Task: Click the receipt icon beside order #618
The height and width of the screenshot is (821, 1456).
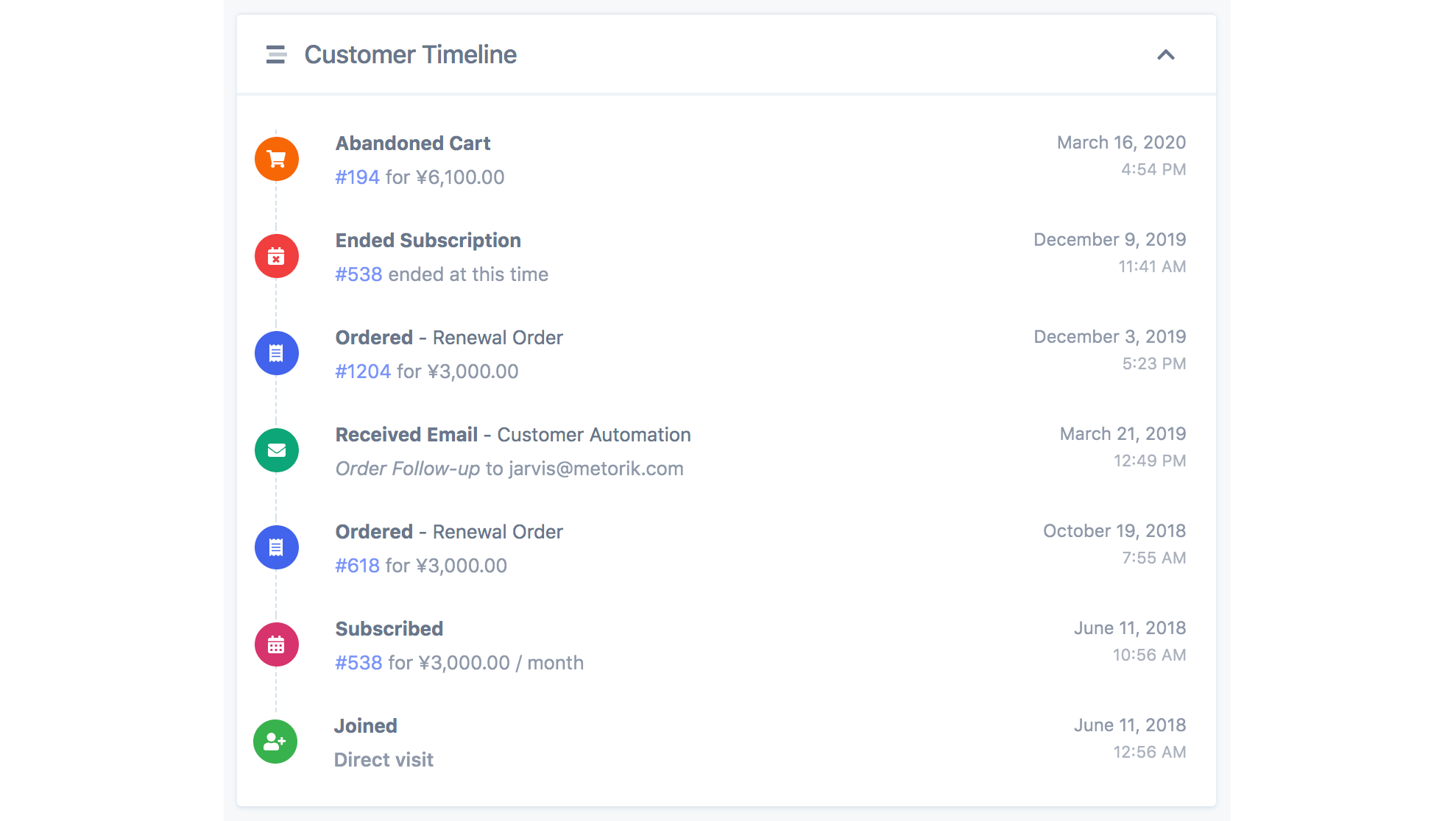Action: click(276, 547)
